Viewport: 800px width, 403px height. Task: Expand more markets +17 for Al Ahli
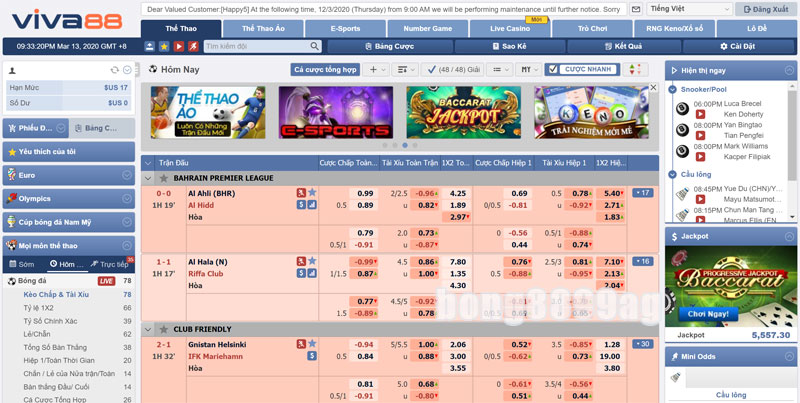(642, 193)
